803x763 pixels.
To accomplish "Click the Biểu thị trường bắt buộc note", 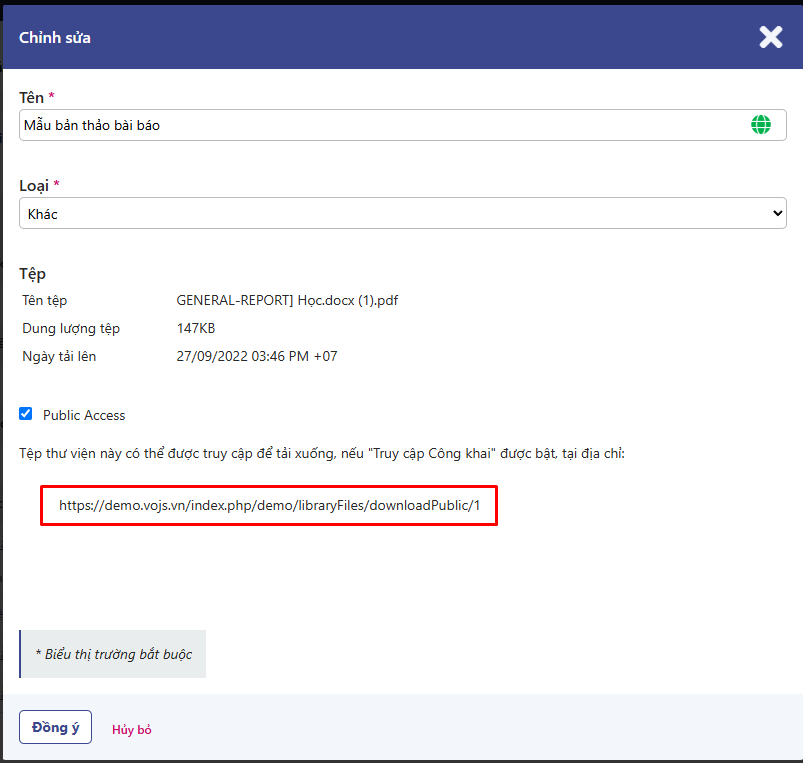I will (x=113, y=654).
